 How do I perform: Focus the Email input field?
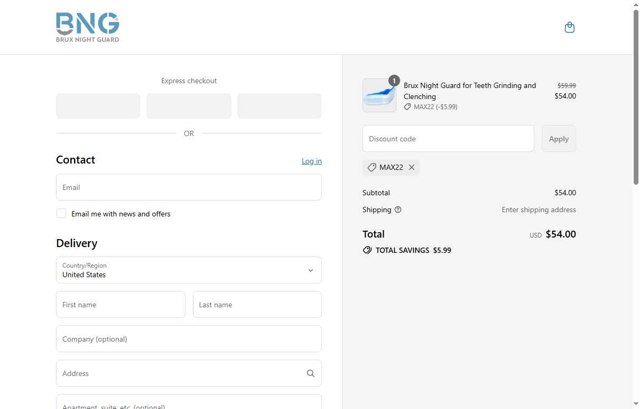point(189,187)
